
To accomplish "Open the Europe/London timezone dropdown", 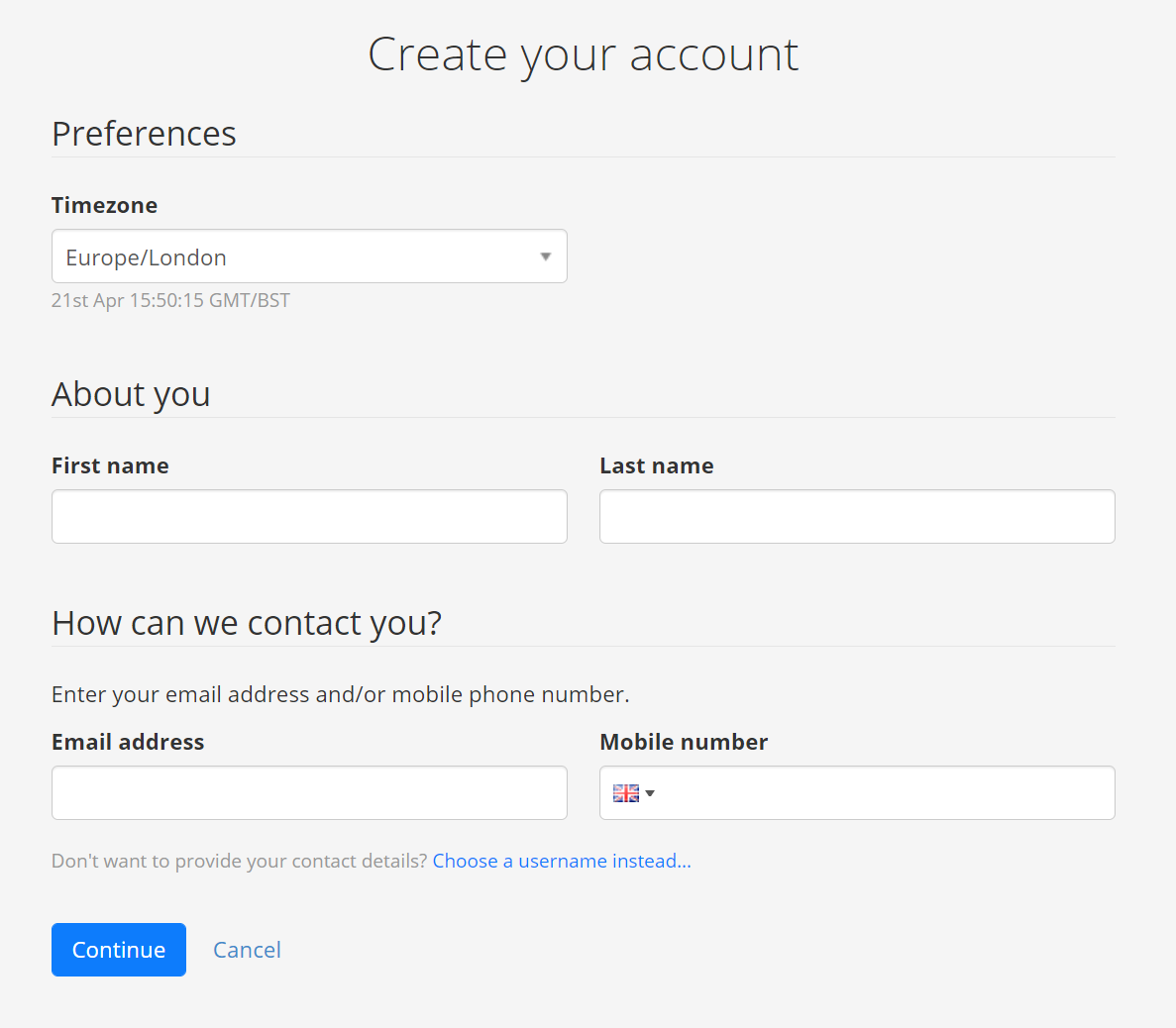I will pos(308,257).
